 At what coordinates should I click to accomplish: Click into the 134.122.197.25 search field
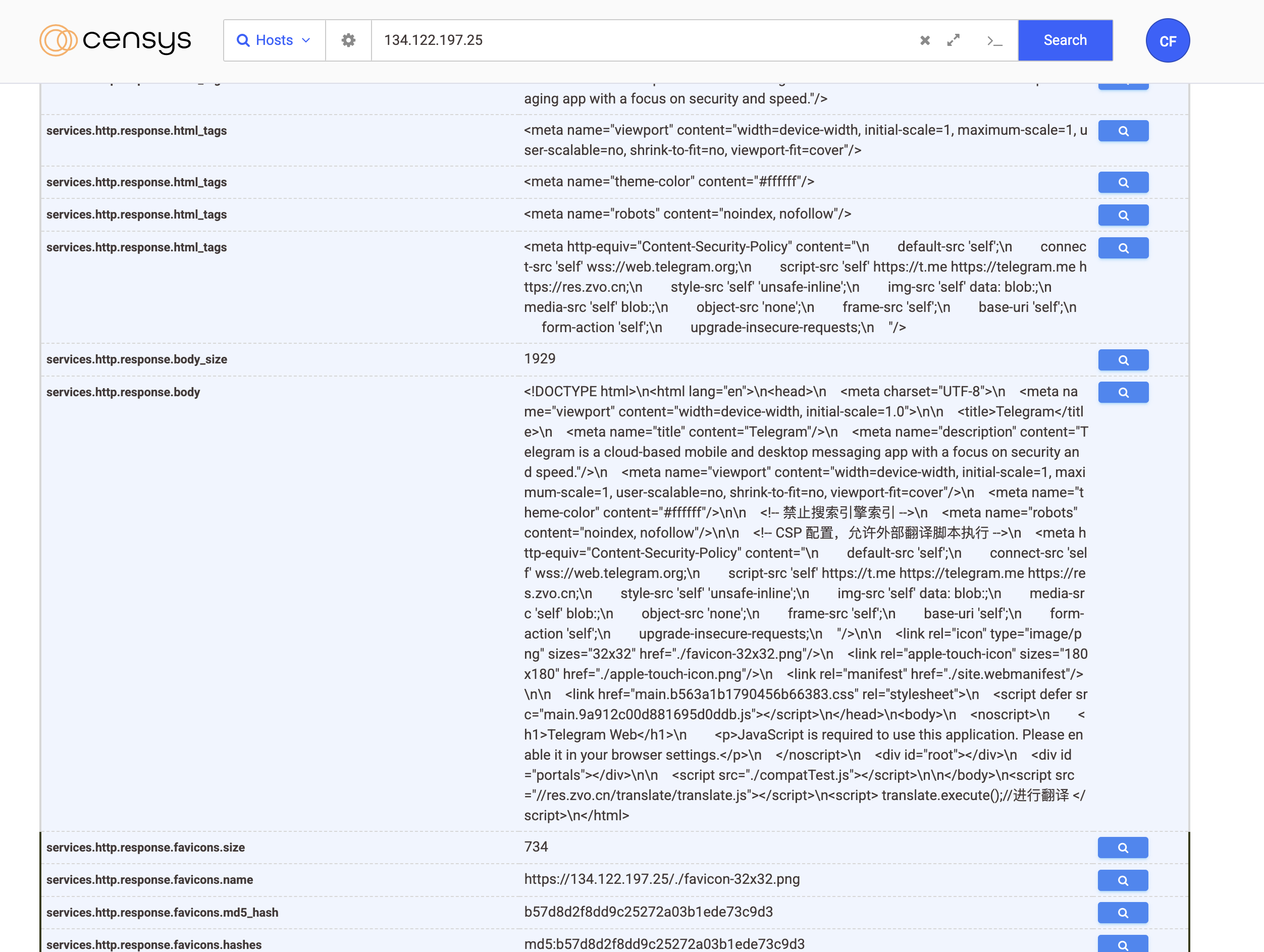click(x=628, y=40)
